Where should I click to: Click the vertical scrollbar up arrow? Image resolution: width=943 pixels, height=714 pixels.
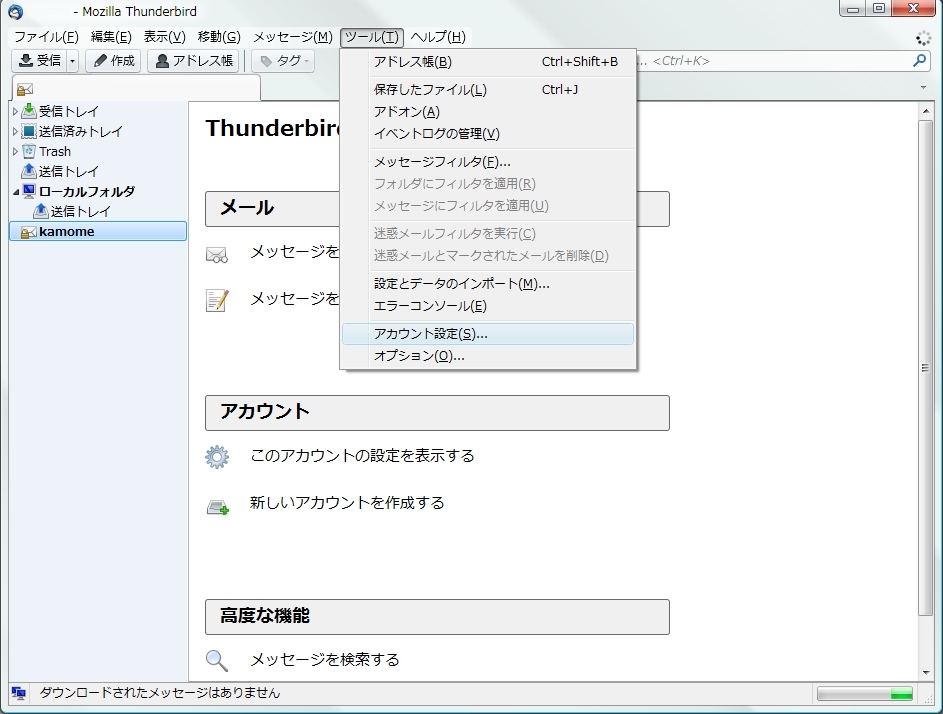(x=925, y=111)
